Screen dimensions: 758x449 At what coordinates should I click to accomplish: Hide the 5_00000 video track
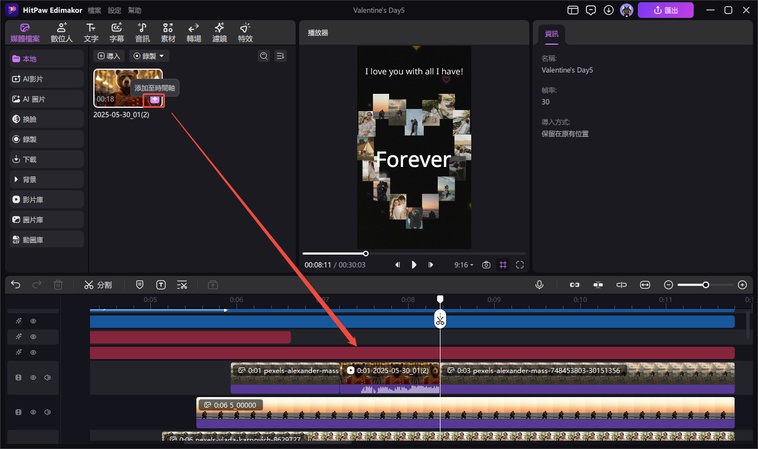pos(33,412)
